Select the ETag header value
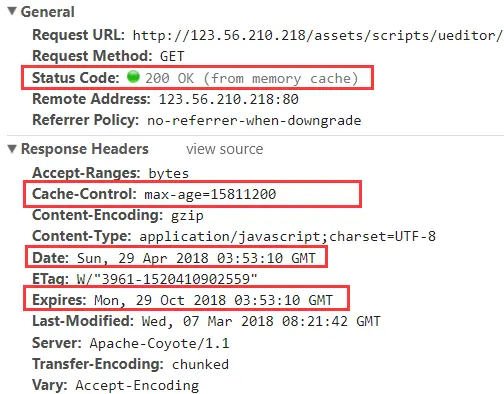Viewport: 504px width, 394px height. tap(167, 279)
